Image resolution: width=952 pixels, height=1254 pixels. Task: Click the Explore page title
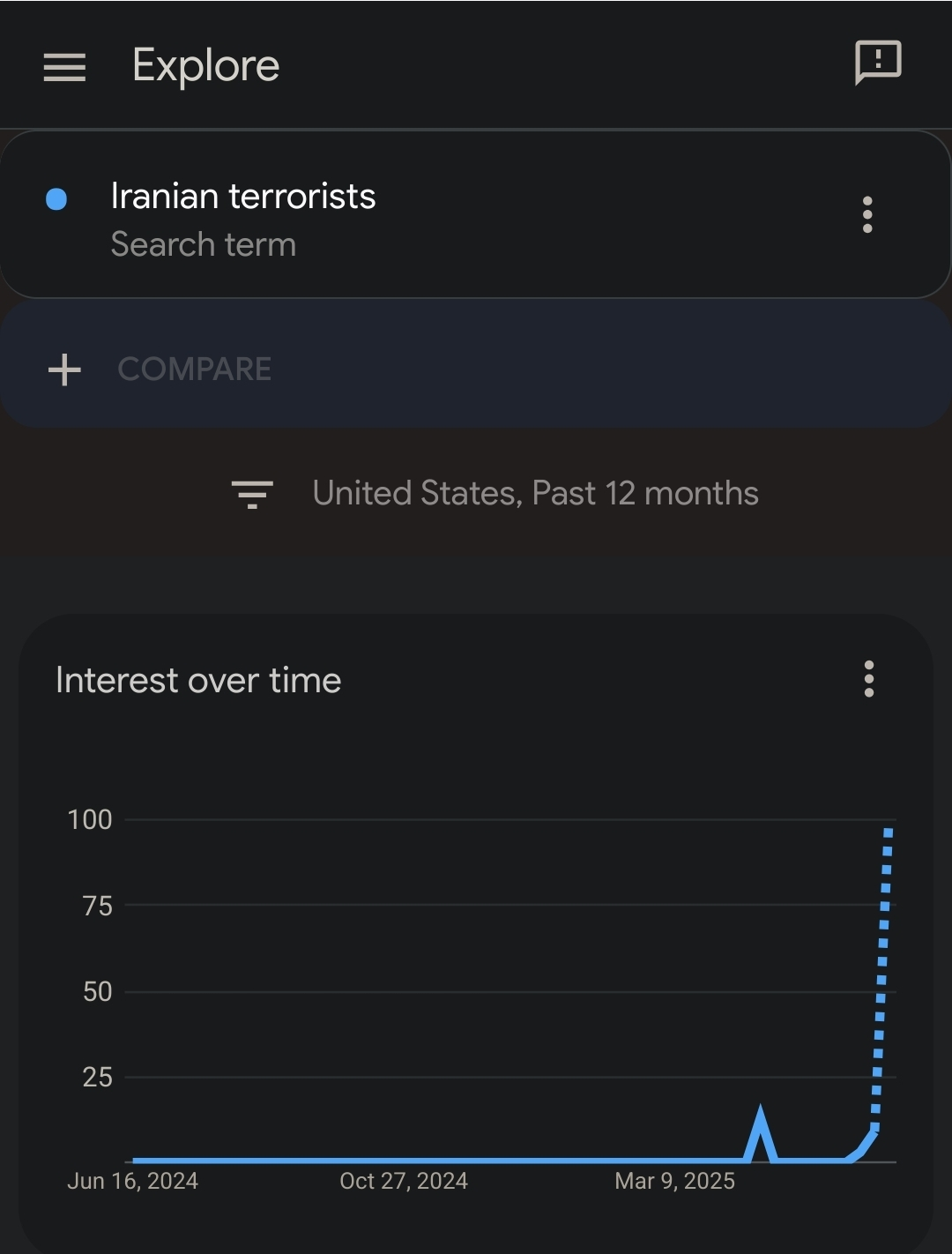pos(206,66)
